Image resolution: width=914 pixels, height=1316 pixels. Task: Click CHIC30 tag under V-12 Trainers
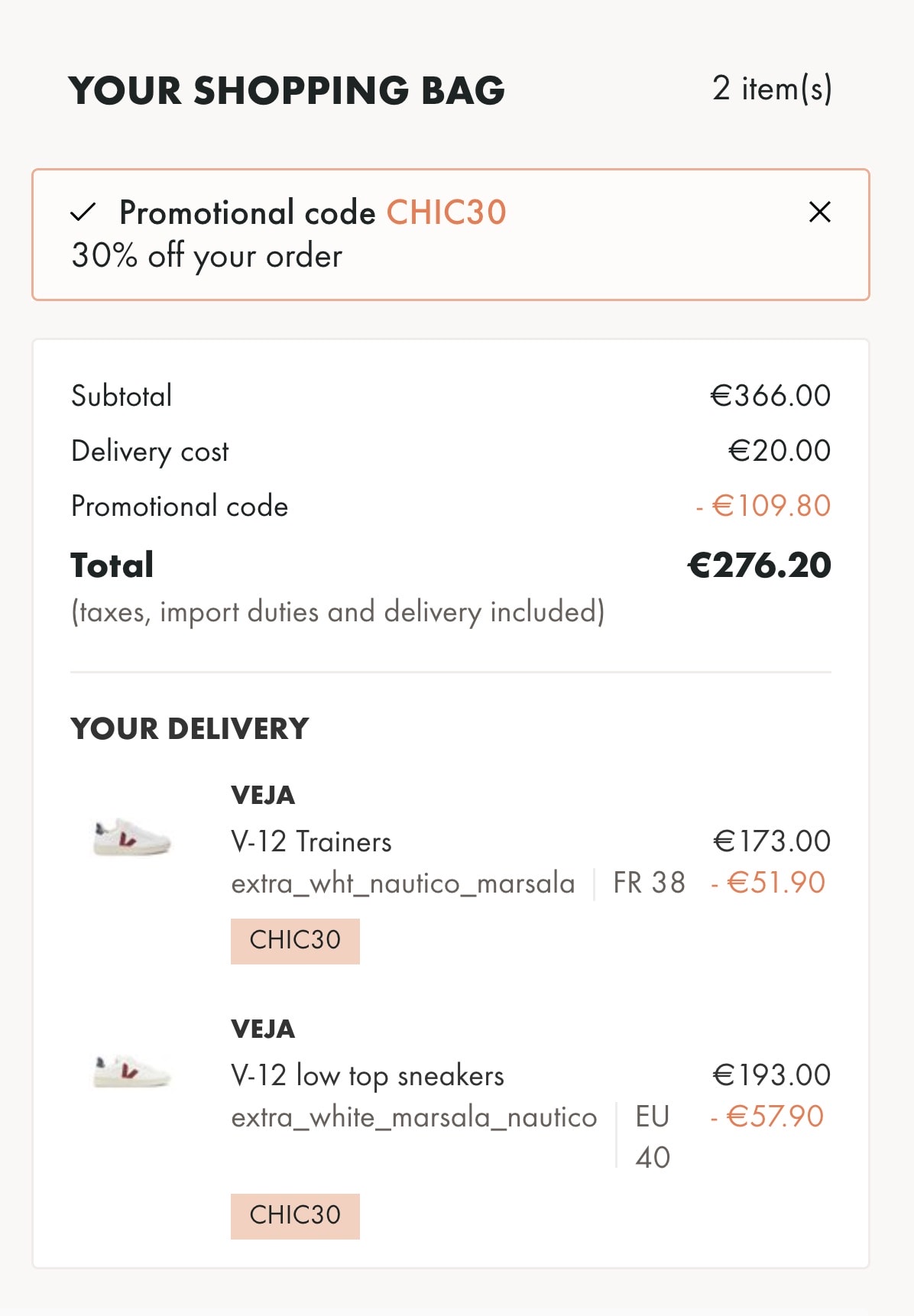click(x=295, y=940)
